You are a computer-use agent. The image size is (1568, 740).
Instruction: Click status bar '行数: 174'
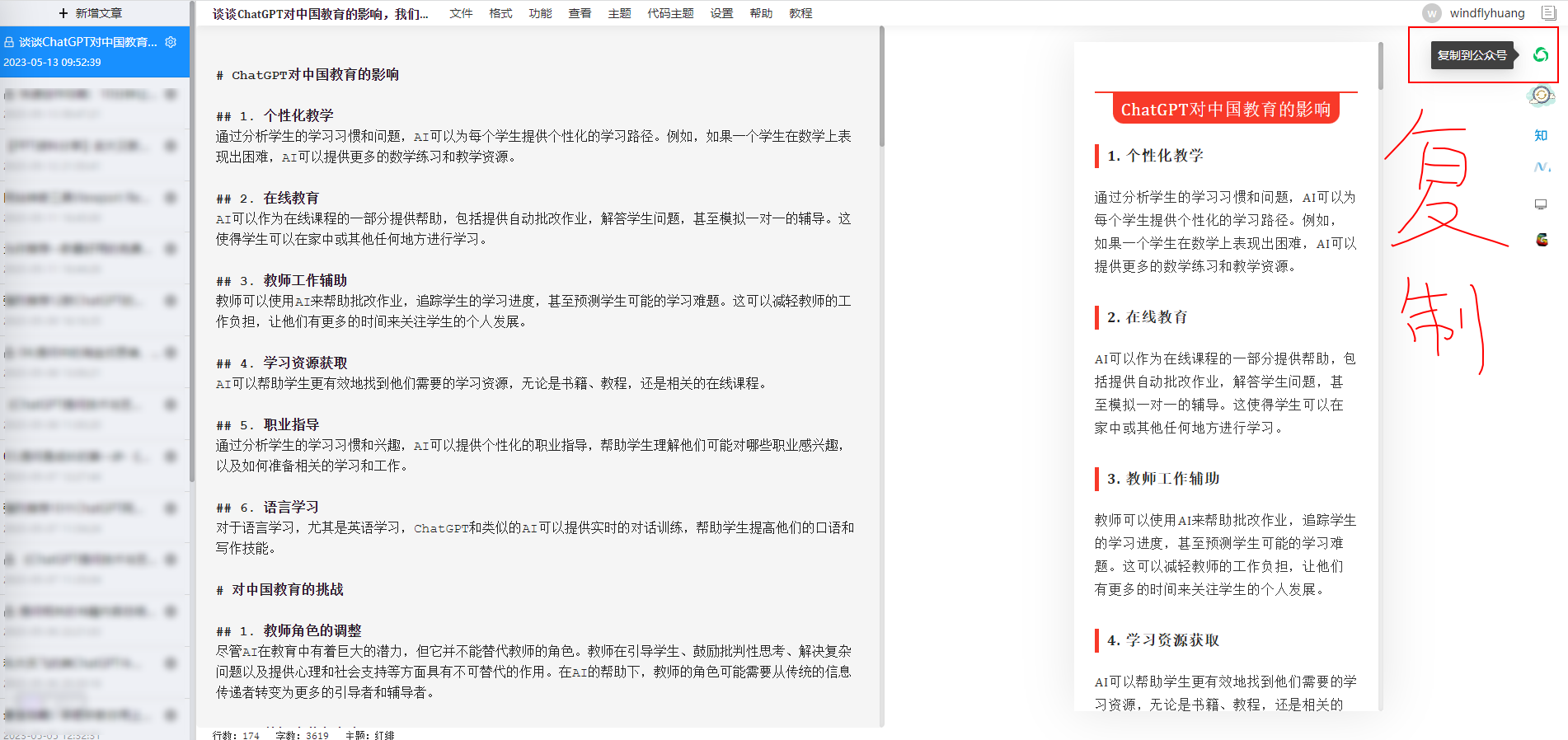tap(236, 735)
